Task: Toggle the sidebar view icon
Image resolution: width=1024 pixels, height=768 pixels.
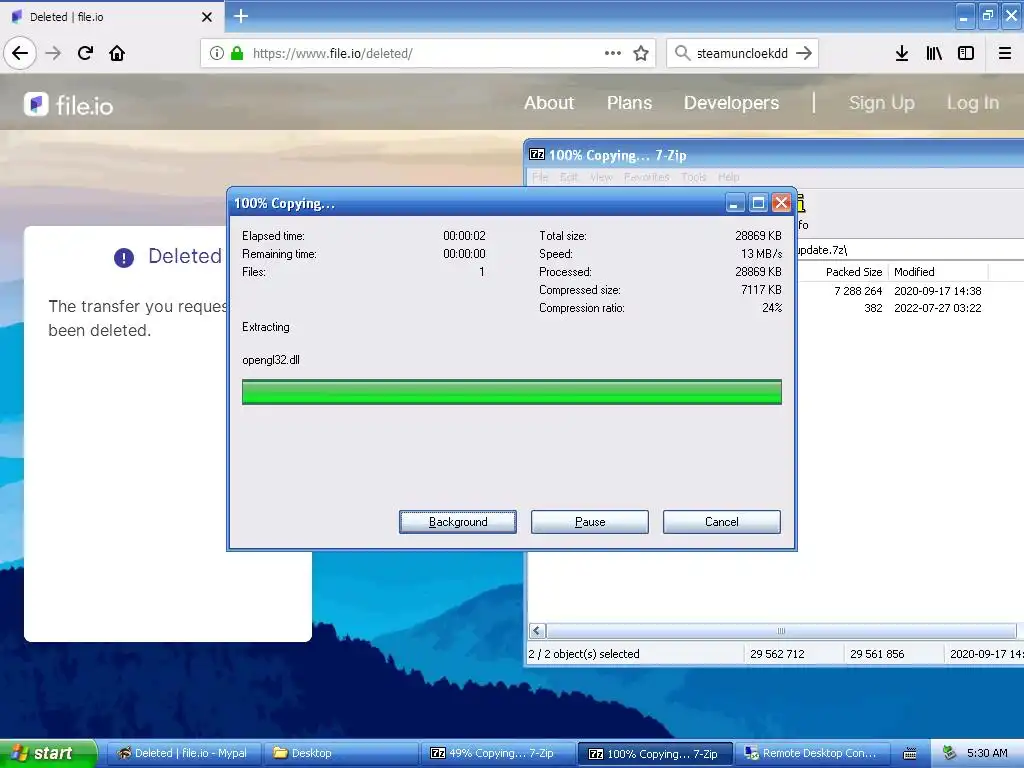Action: (x=966, y=53)
